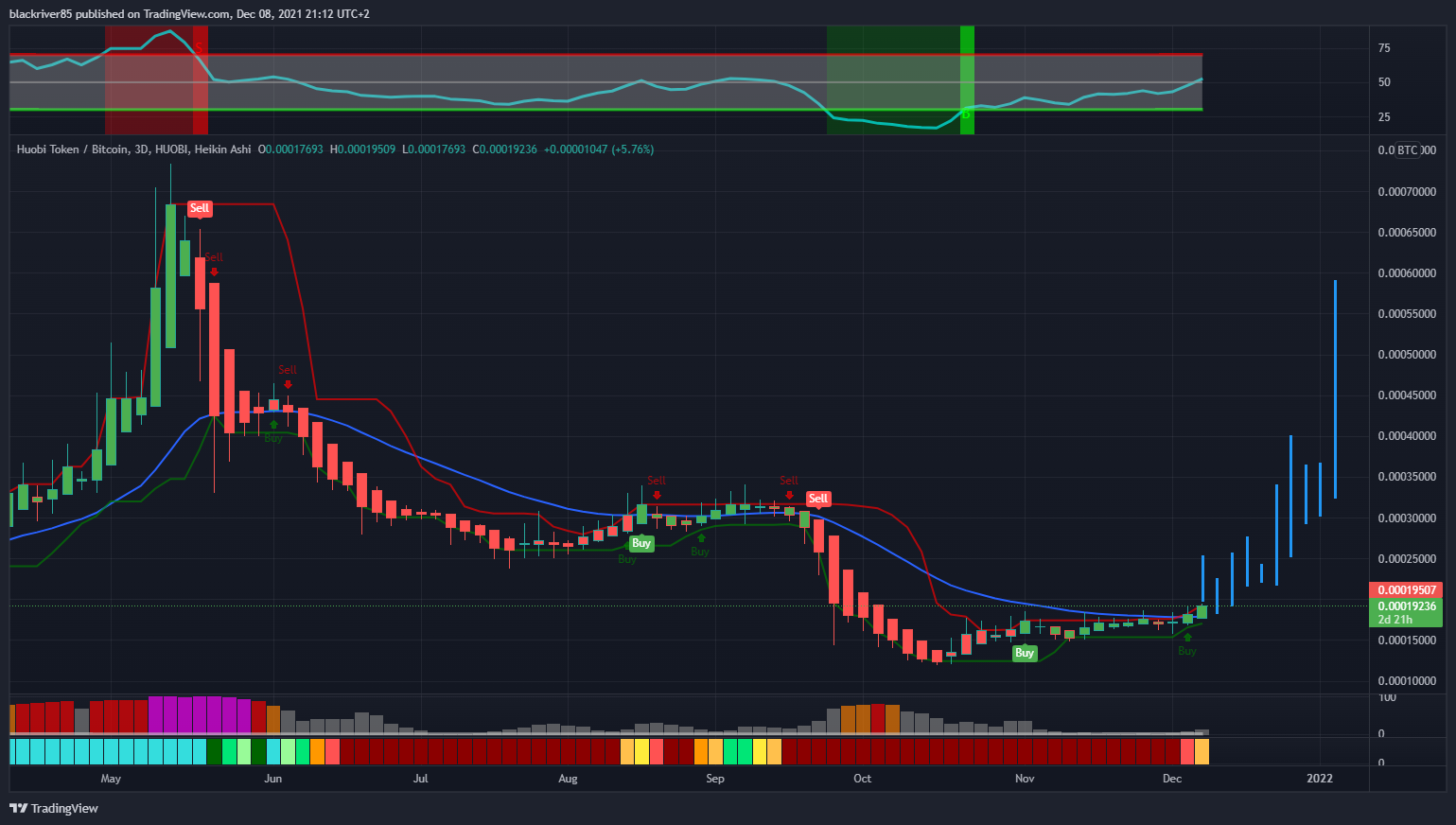This screenshot has height=825, width=1456.
Task: Click the 0.00060000 price axis label
Action: click(x=1407, y=273)
